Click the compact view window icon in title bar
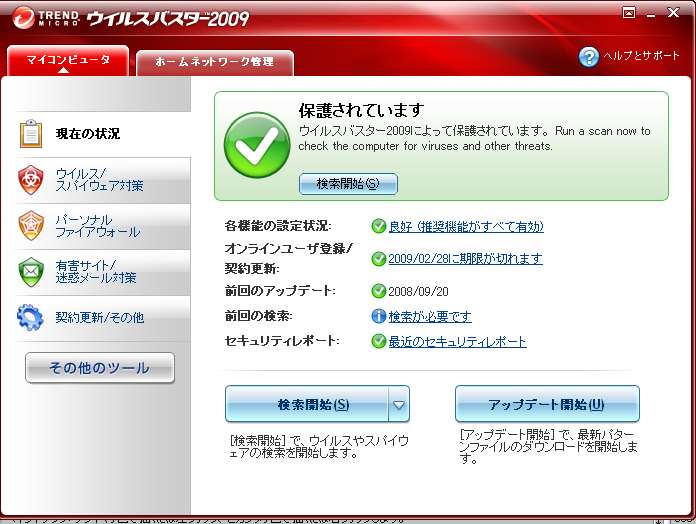The width and height of the screenshot is (696, 524). click(629, 12)
